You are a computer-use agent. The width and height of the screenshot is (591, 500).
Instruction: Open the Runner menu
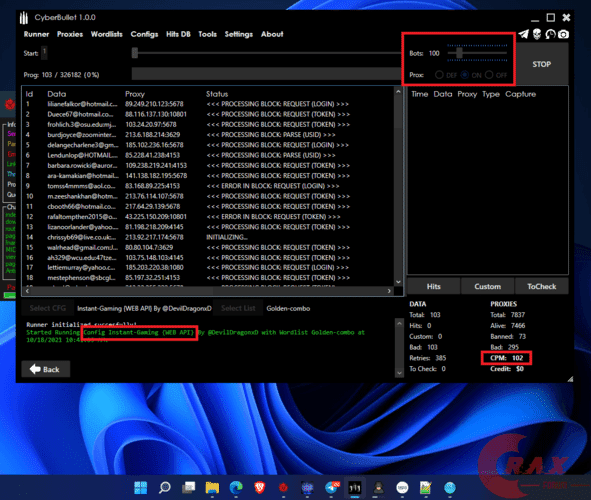coord(36,34)
